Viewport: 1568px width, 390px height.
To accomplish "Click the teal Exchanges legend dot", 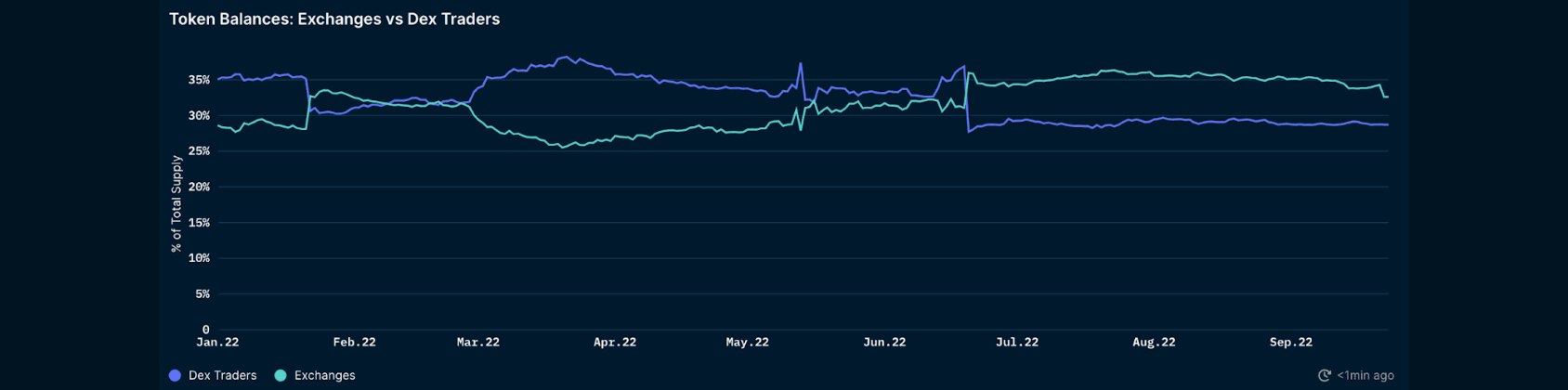I will pyautogui.click(x=281, y=375).
